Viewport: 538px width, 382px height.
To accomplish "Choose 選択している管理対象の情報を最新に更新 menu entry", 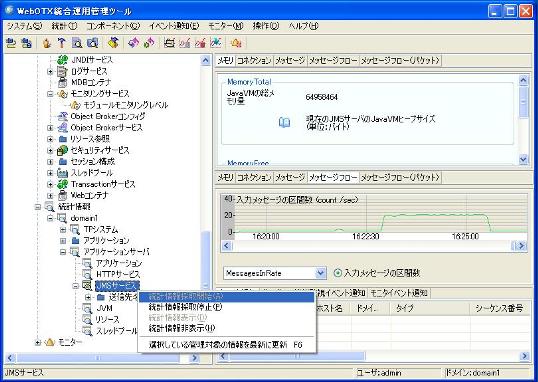I will [x=226, y=344].
